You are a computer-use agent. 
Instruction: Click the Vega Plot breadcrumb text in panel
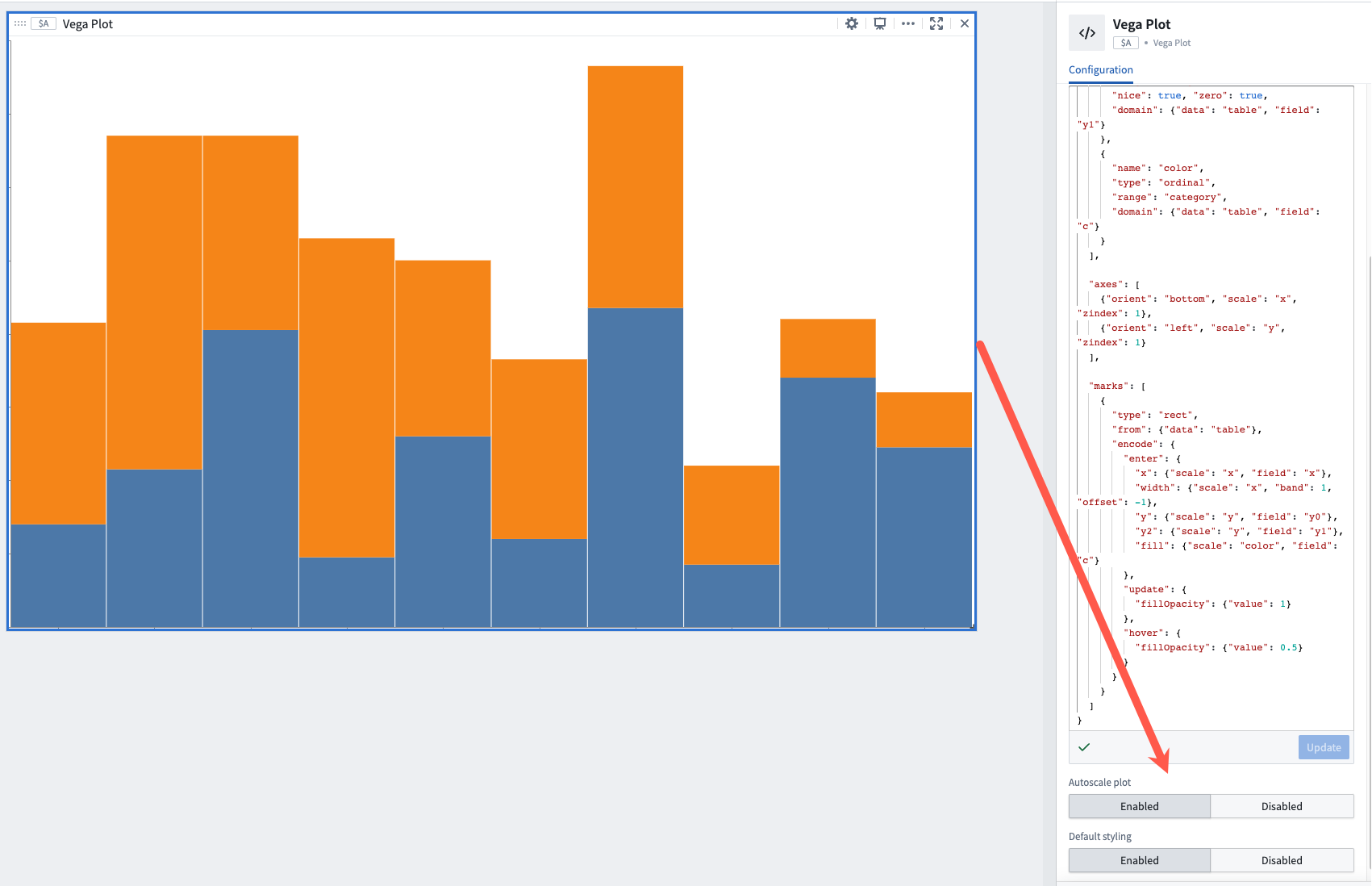1171,43
